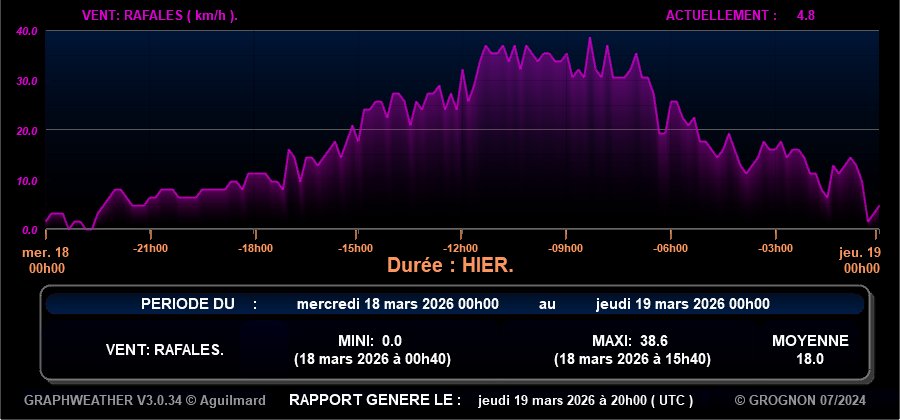
Task: Click the 10.0 label on the y-axis
Action: click(27, 180)
